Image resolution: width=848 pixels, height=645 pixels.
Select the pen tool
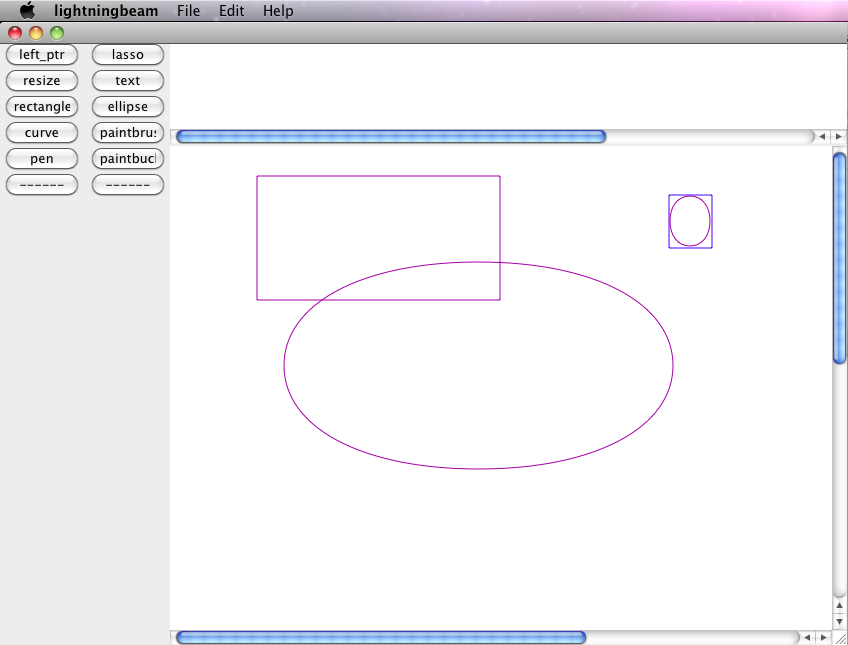click(42, 159)
